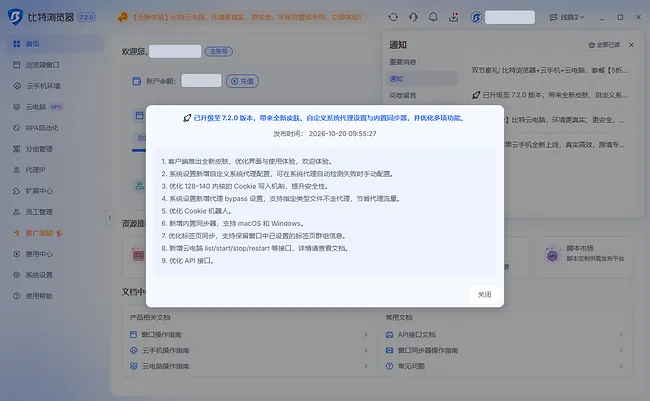Click the rocket icon in the dialog title
This screenshot has height=401, width=650.
187,118
